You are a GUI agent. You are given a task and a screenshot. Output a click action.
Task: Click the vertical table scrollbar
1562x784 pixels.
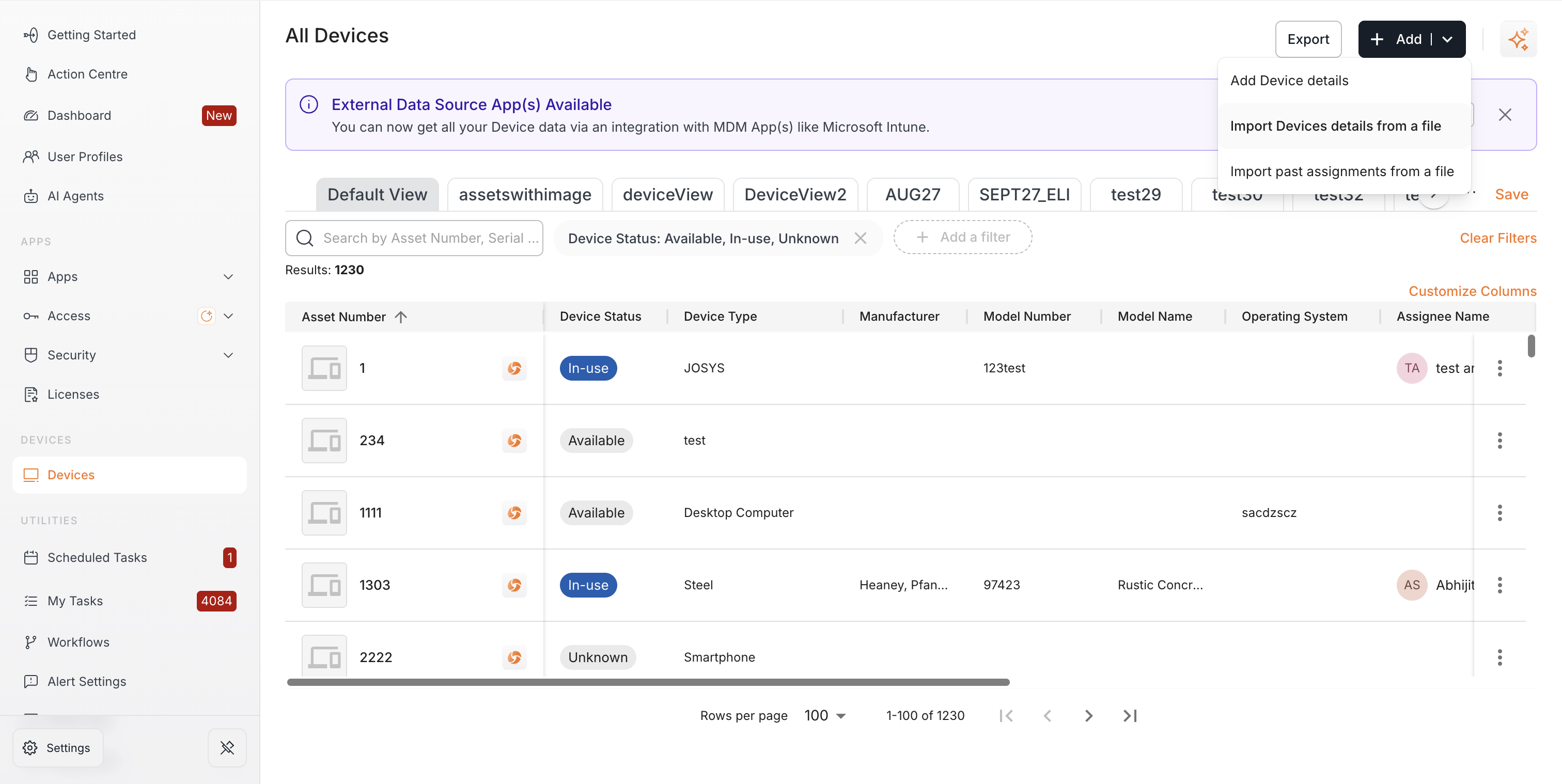tap(1531, 346)
